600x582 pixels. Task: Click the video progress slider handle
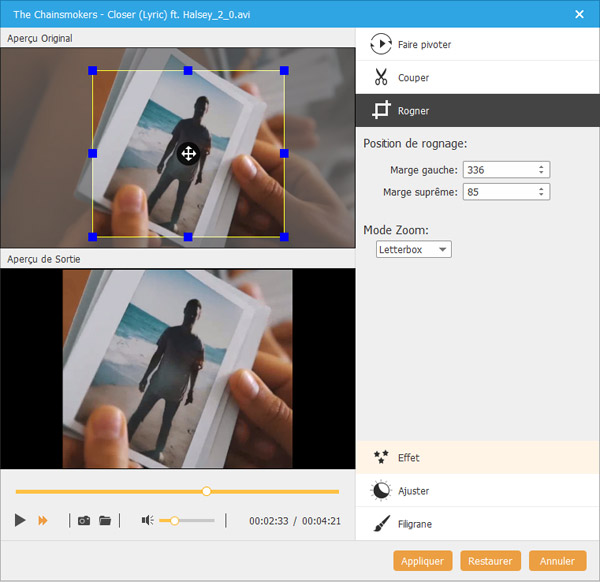[206, 491]
